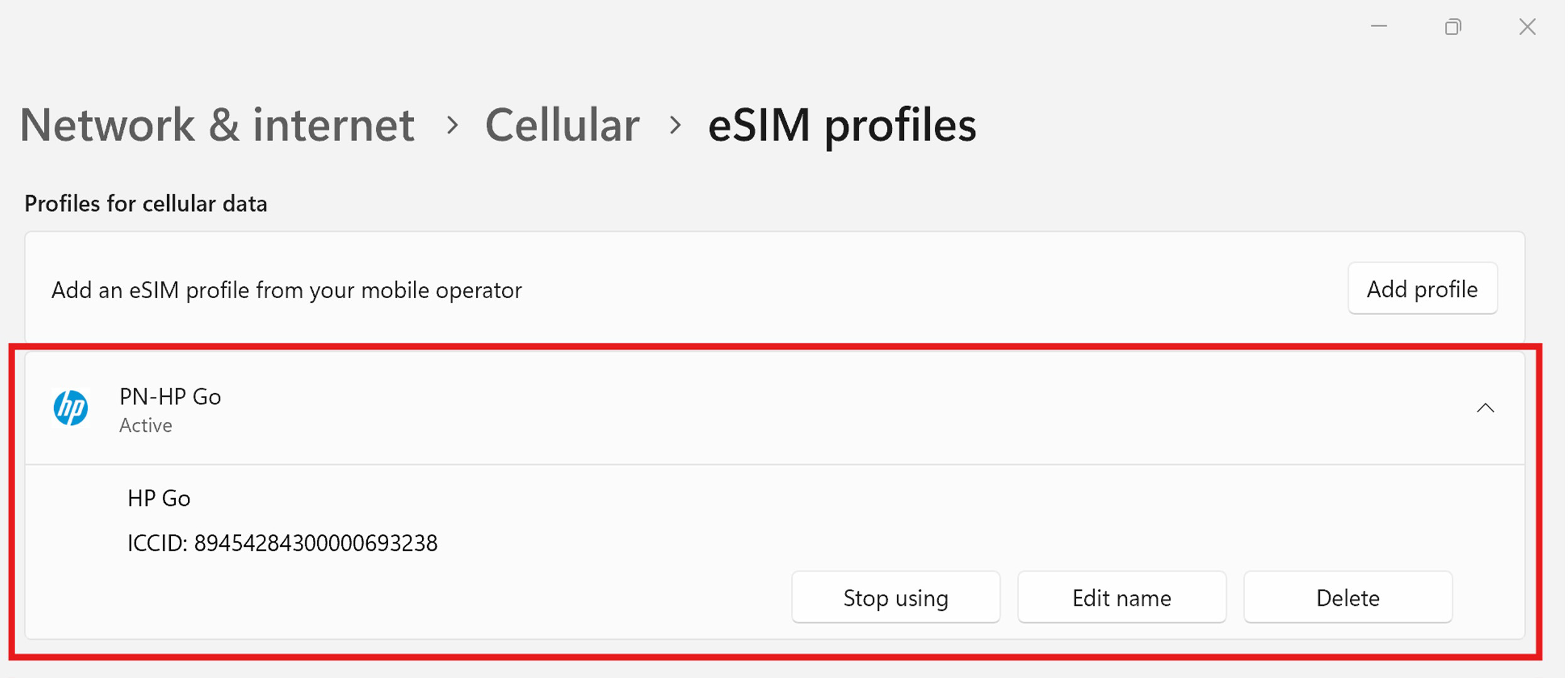
Task: Collapse the PN-HP Go profile chevron
Action: [x=1485, y=408]
